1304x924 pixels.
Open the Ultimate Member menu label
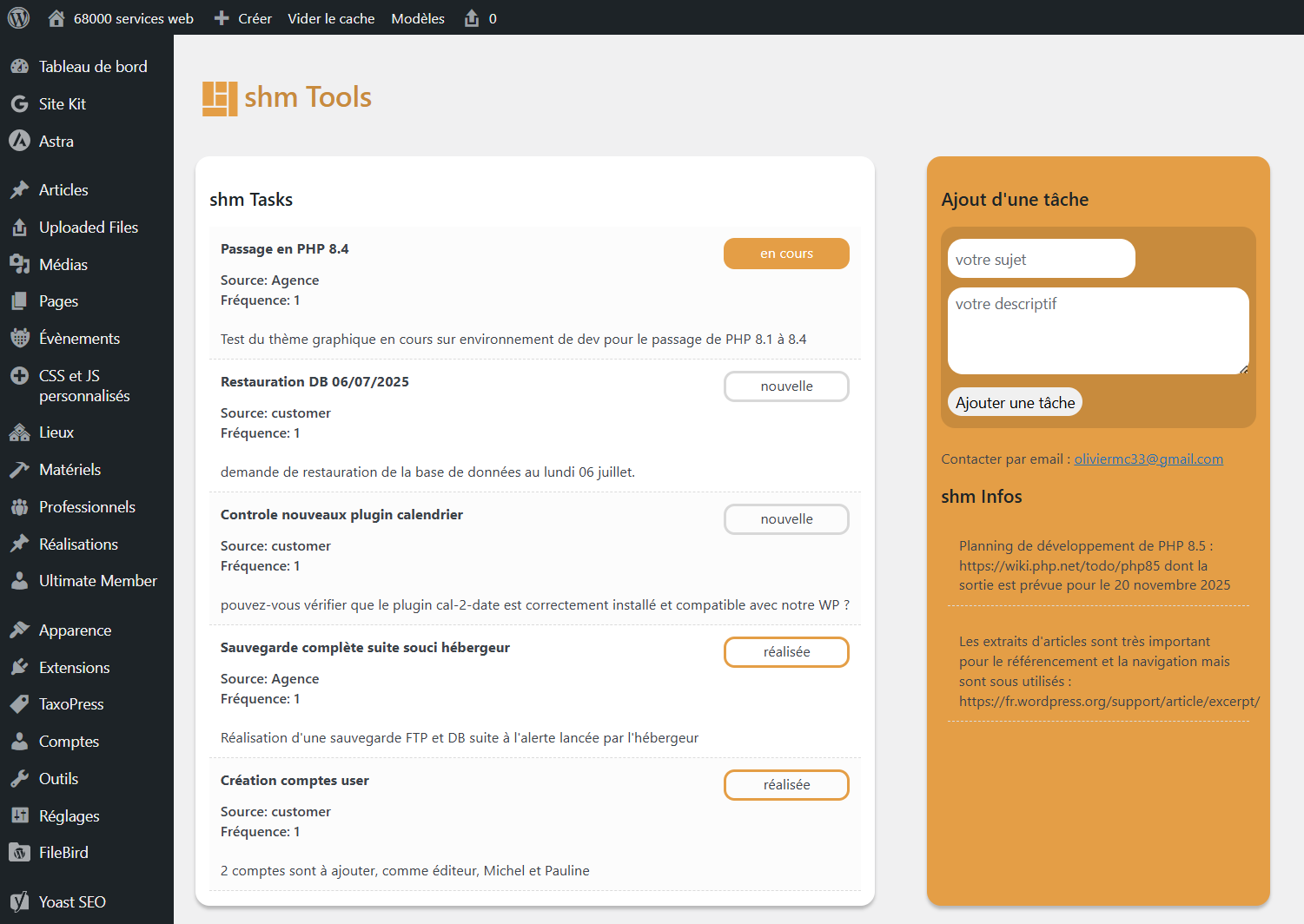point(98,581)
